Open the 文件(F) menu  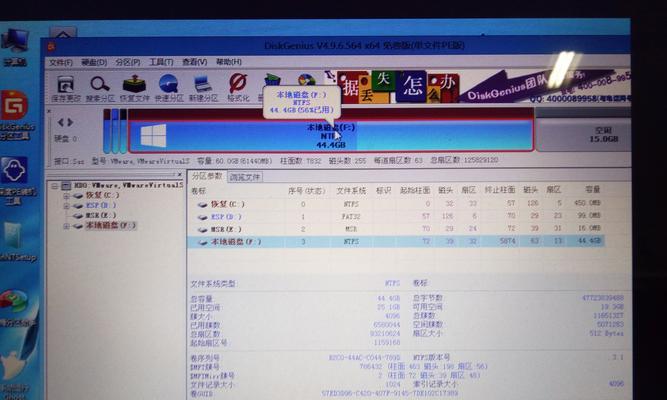click(x=61, y=63)
